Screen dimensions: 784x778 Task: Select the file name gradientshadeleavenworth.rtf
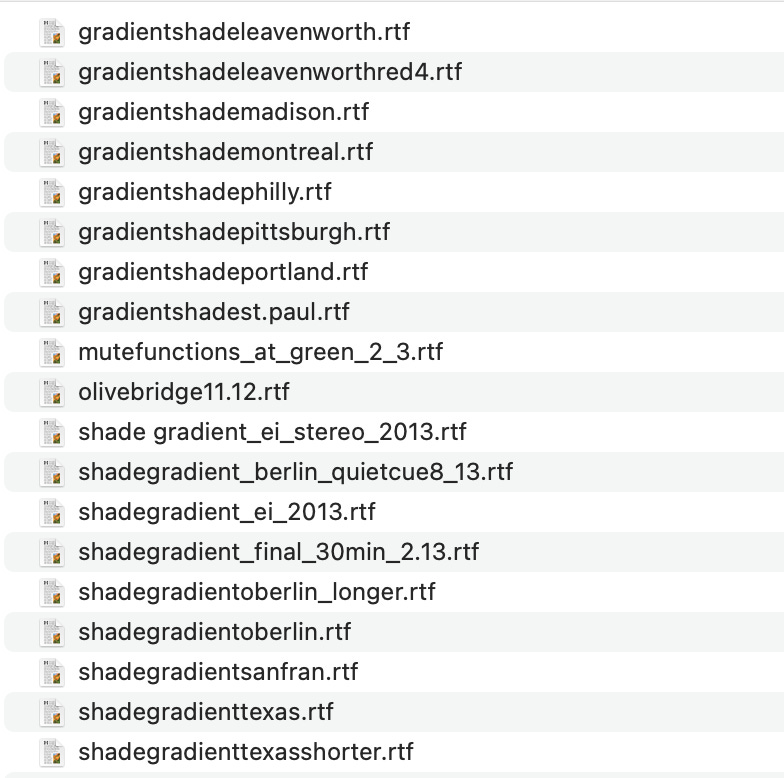(244, 32)
